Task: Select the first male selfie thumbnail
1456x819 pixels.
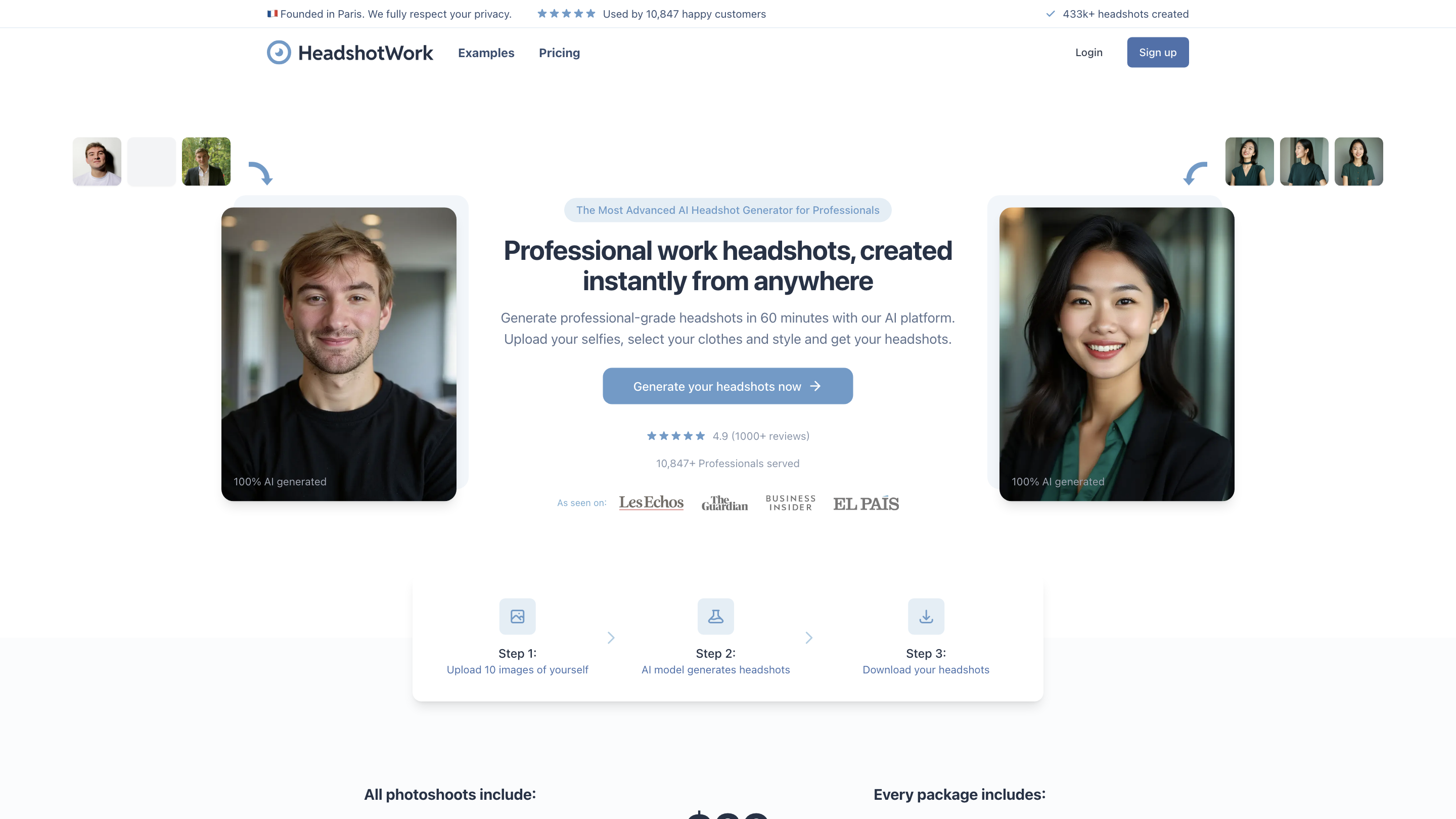Action: tap(97, 162)
